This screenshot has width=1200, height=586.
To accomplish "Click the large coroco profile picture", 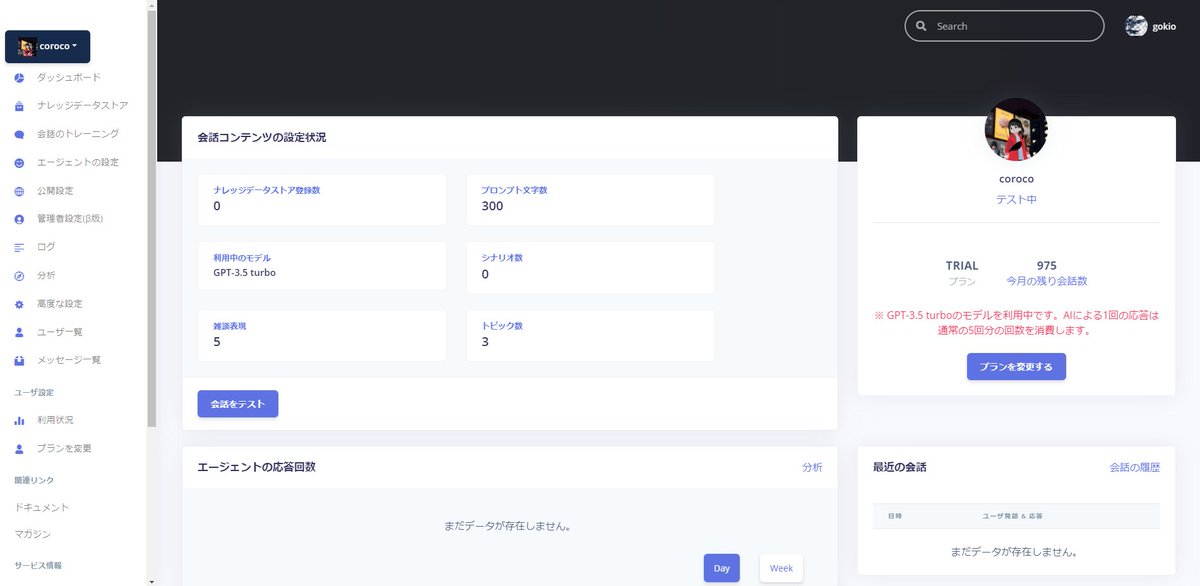I will pyautogui.click(x=1016, y=129).
